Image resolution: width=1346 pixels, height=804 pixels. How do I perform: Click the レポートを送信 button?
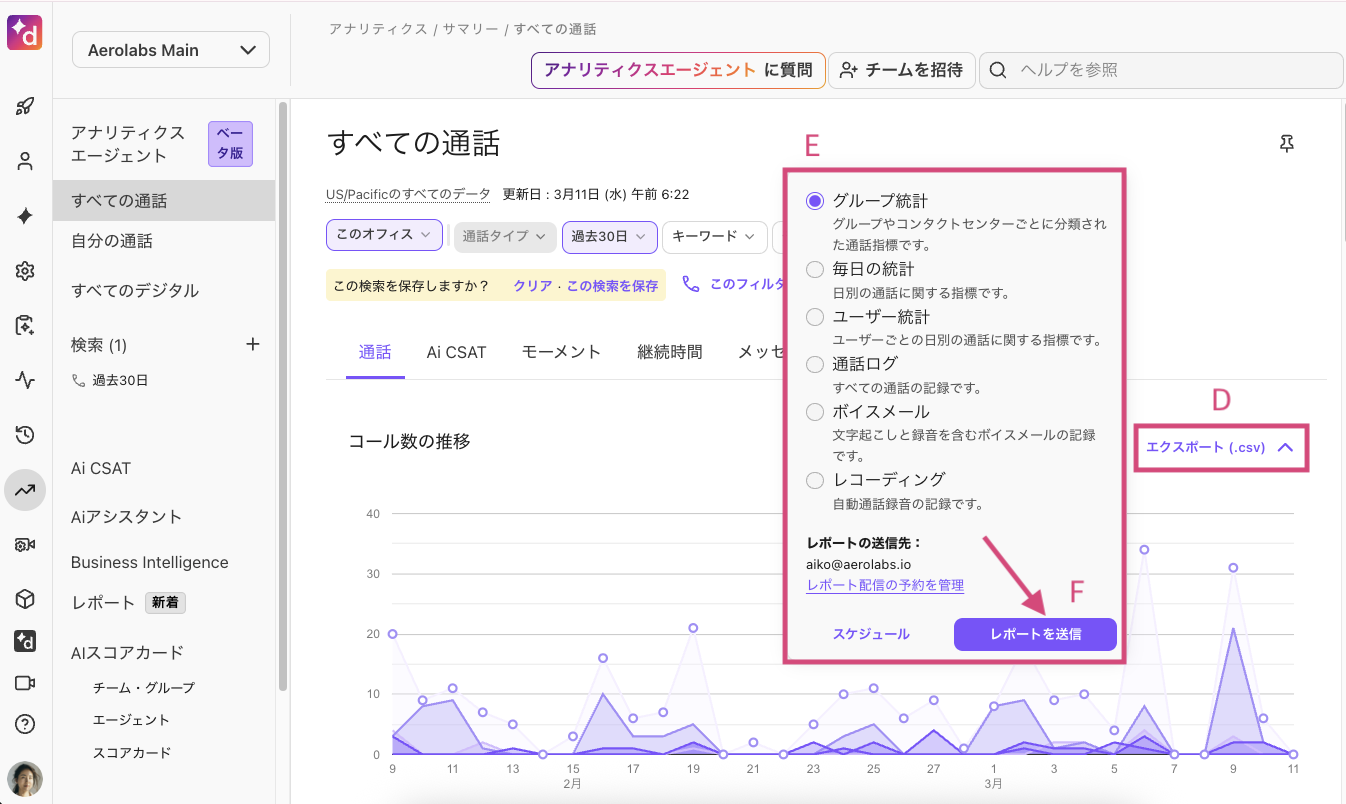[1035, 634]
